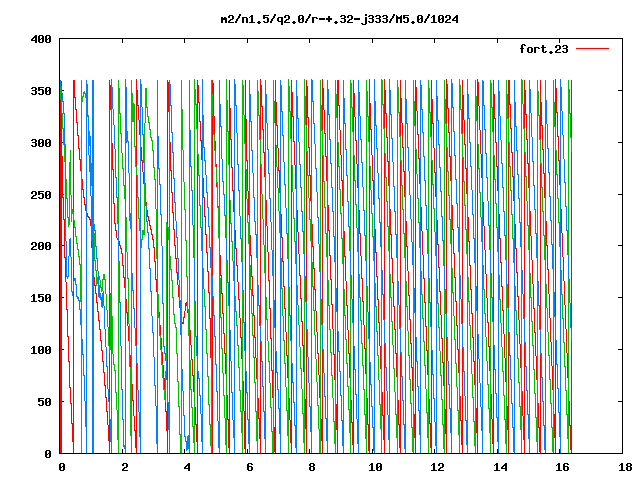Click the y-axis label 200
This screenshot has height=480, width=640.
coord(41,246)
